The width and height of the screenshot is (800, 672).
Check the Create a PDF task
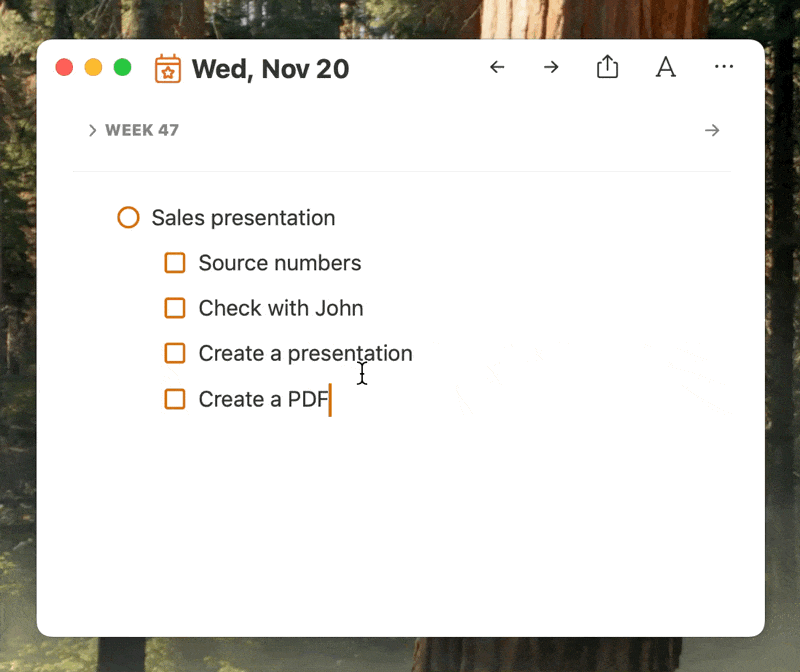click(x=175, y=399)
